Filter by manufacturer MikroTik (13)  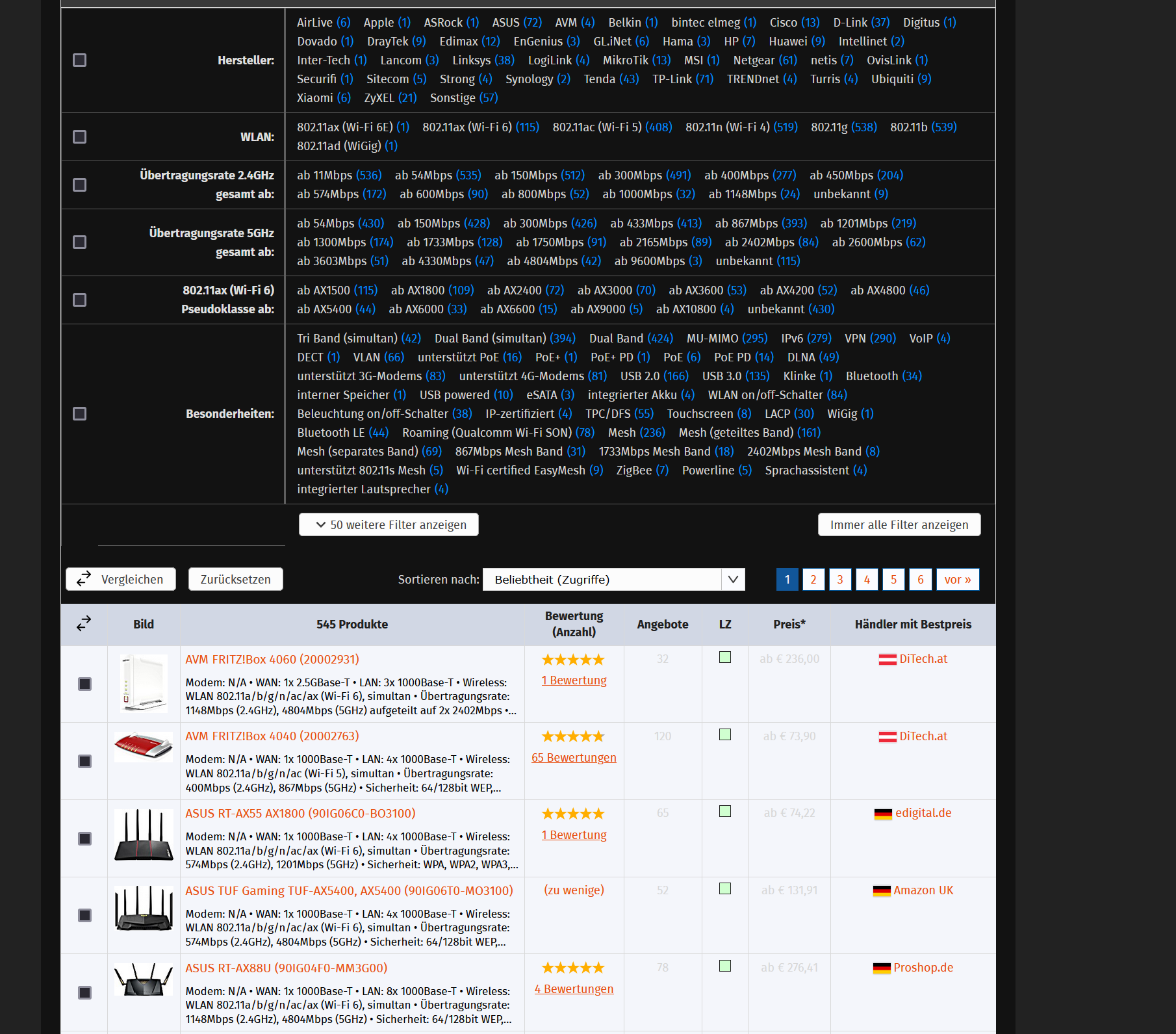(637, 60)
